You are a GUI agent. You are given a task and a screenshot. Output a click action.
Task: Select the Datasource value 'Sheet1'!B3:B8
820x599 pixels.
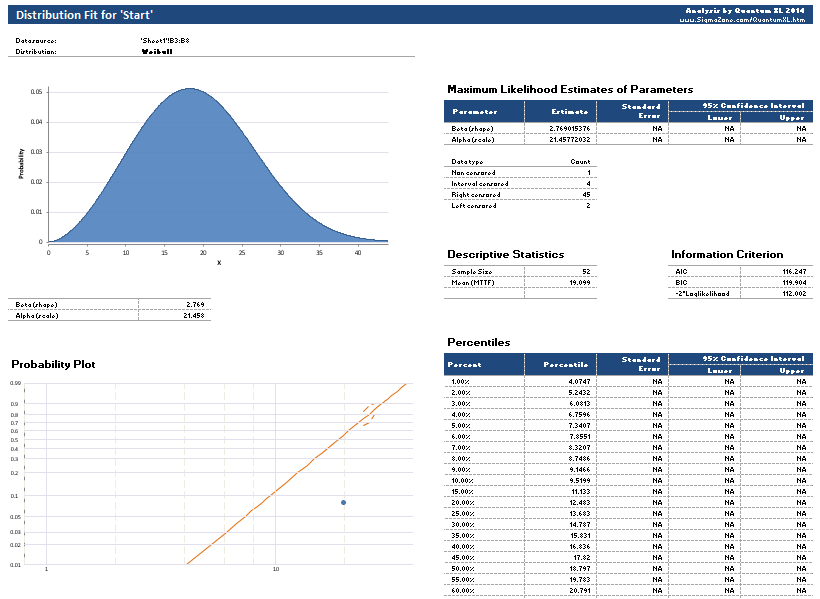[164, 40]
